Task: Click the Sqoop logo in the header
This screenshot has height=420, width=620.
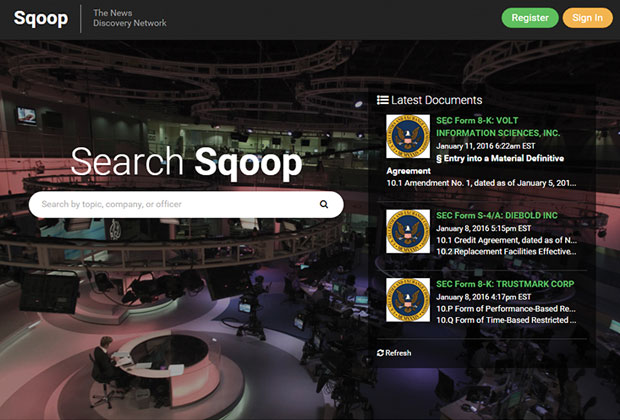Action: [40, 19]
